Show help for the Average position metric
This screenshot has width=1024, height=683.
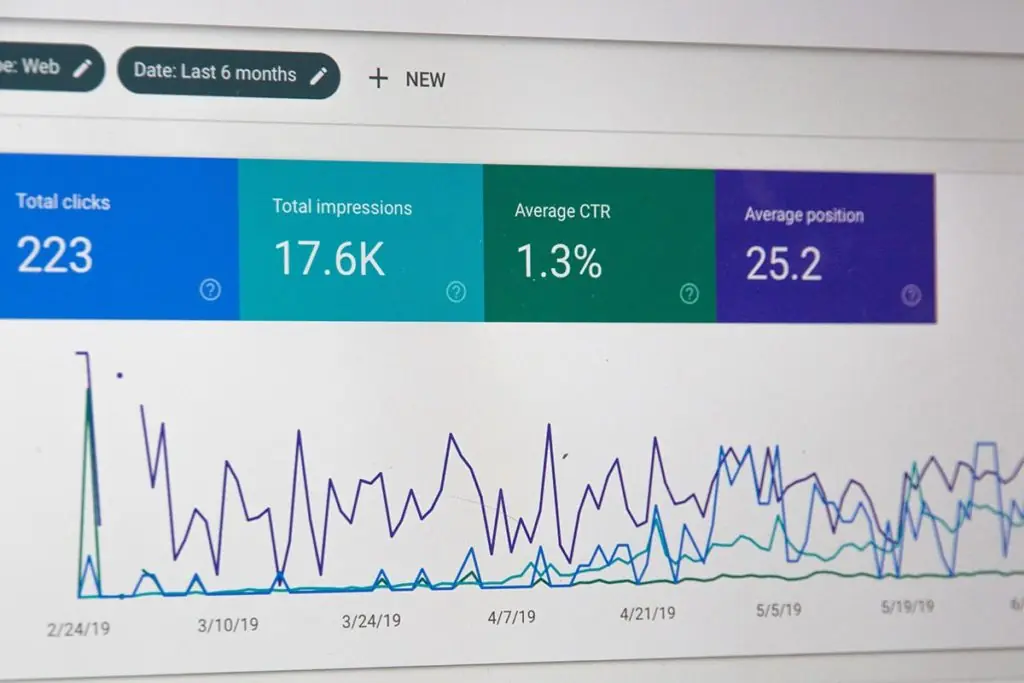point(910,295)
